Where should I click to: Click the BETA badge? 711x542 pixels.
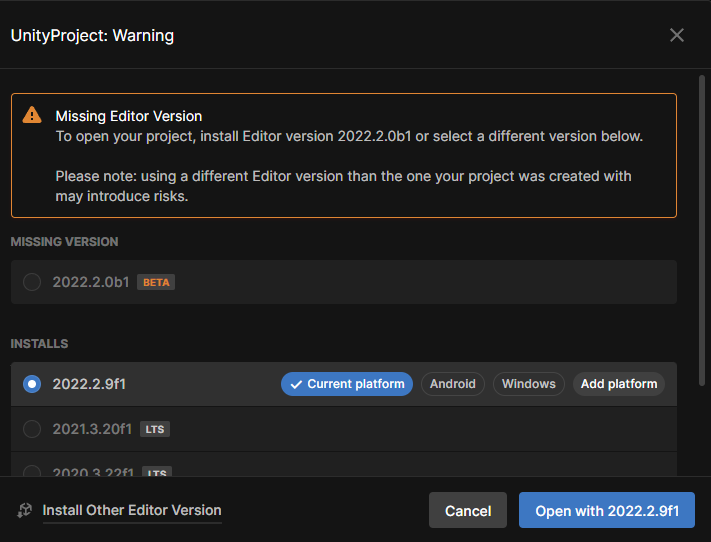point(156,282)
